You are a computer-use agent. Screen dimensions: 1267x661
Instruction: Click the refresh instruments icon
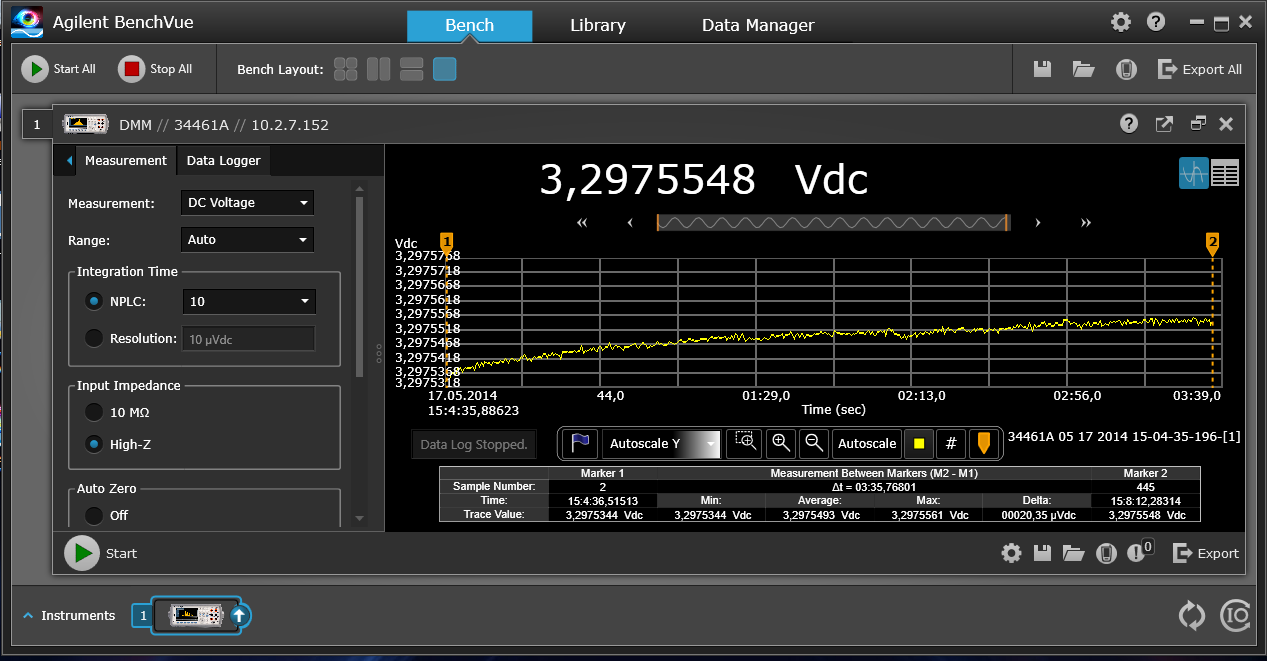[1192, 615]
